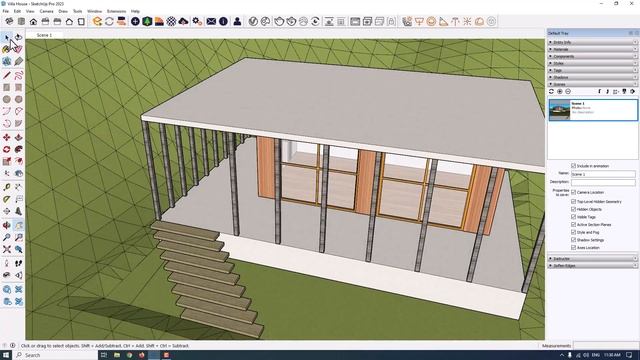This screenshot has width=640, height=360.
Task: Expand the Soften Edges panel
Action: [593, 265]
